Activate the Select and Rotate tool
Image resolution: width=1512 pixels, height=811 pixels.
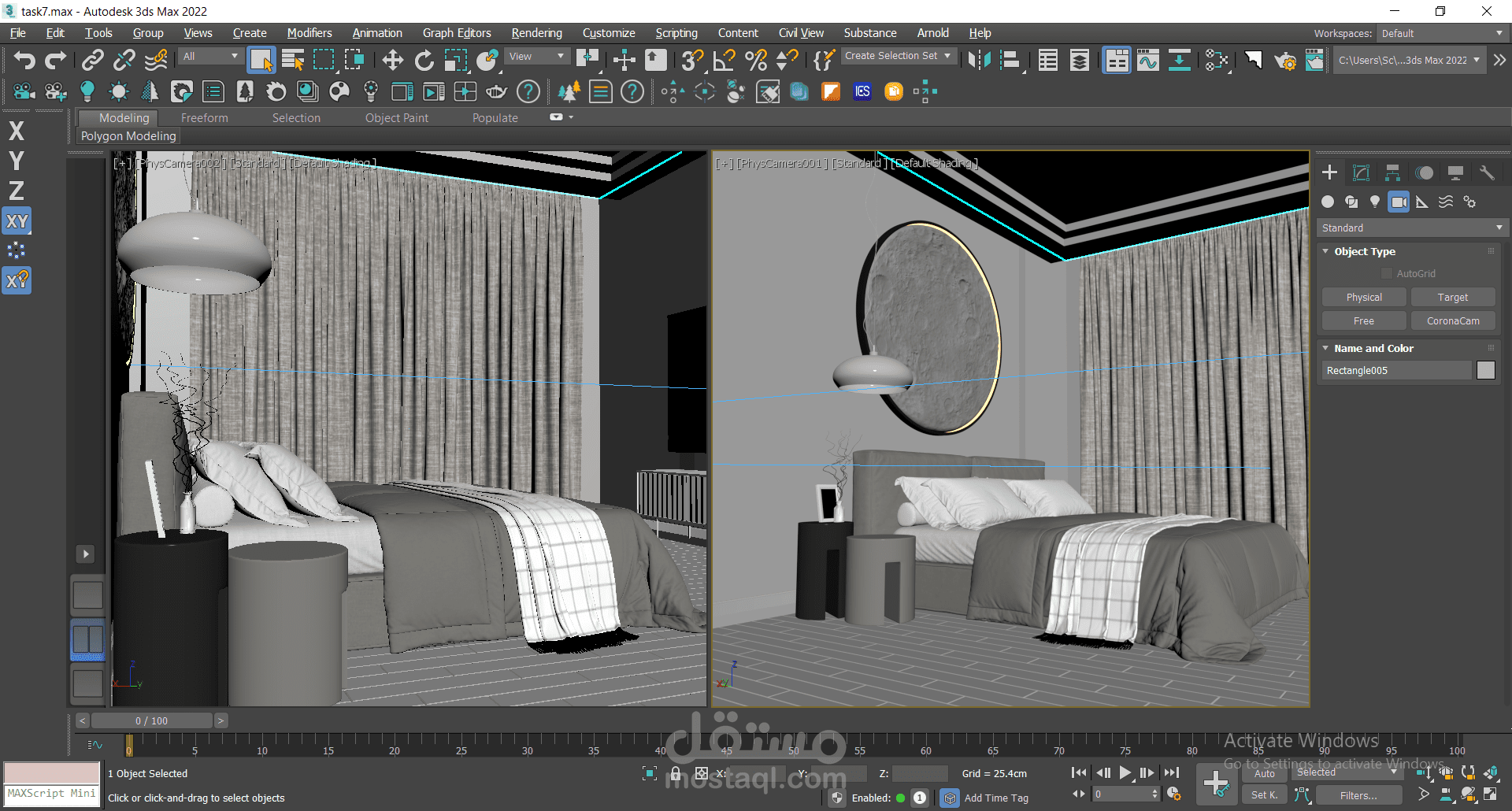click(424, 60)
